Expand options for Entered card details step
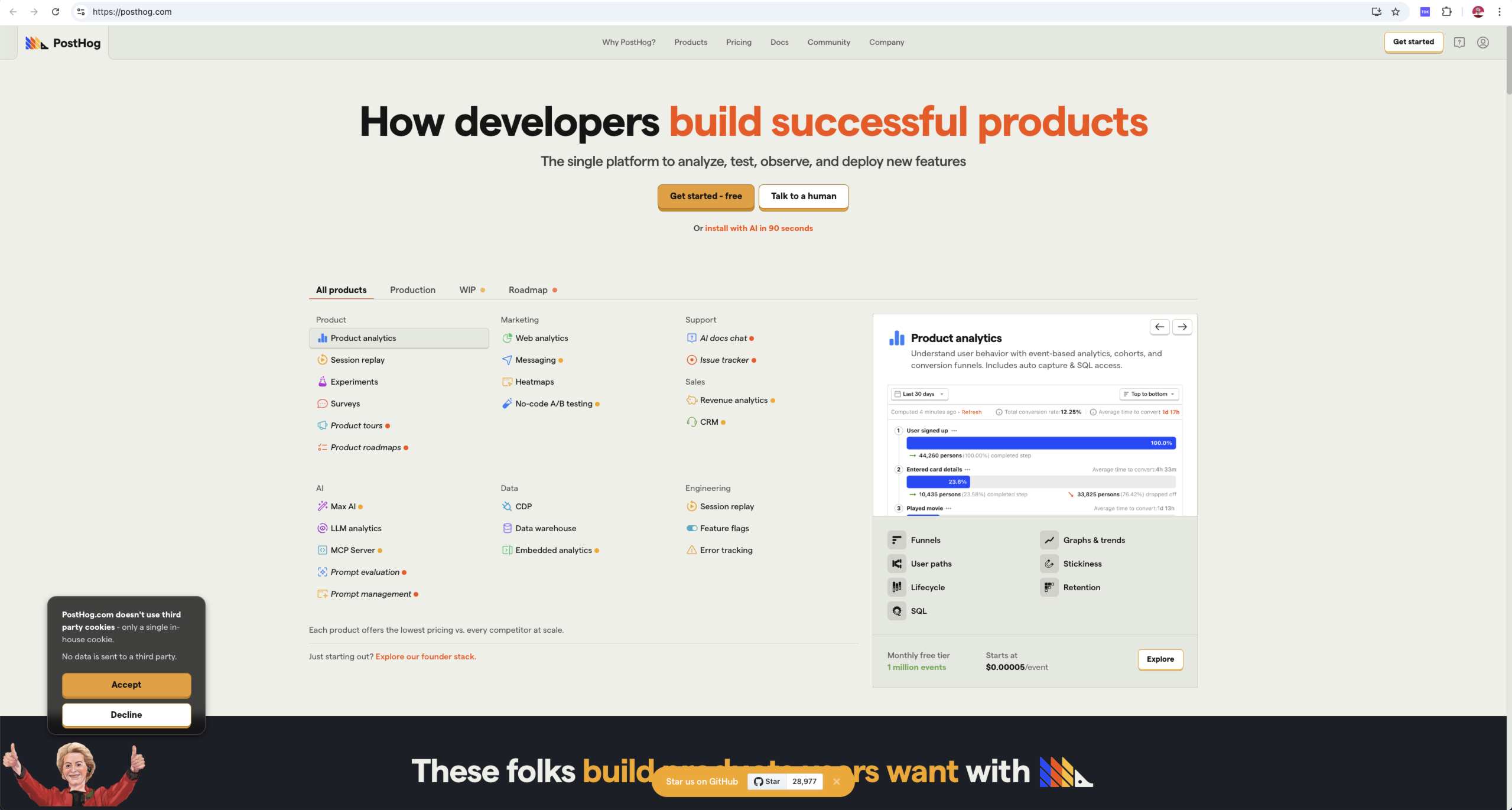This screenshot has height=810, width=1512. (967, 470)
